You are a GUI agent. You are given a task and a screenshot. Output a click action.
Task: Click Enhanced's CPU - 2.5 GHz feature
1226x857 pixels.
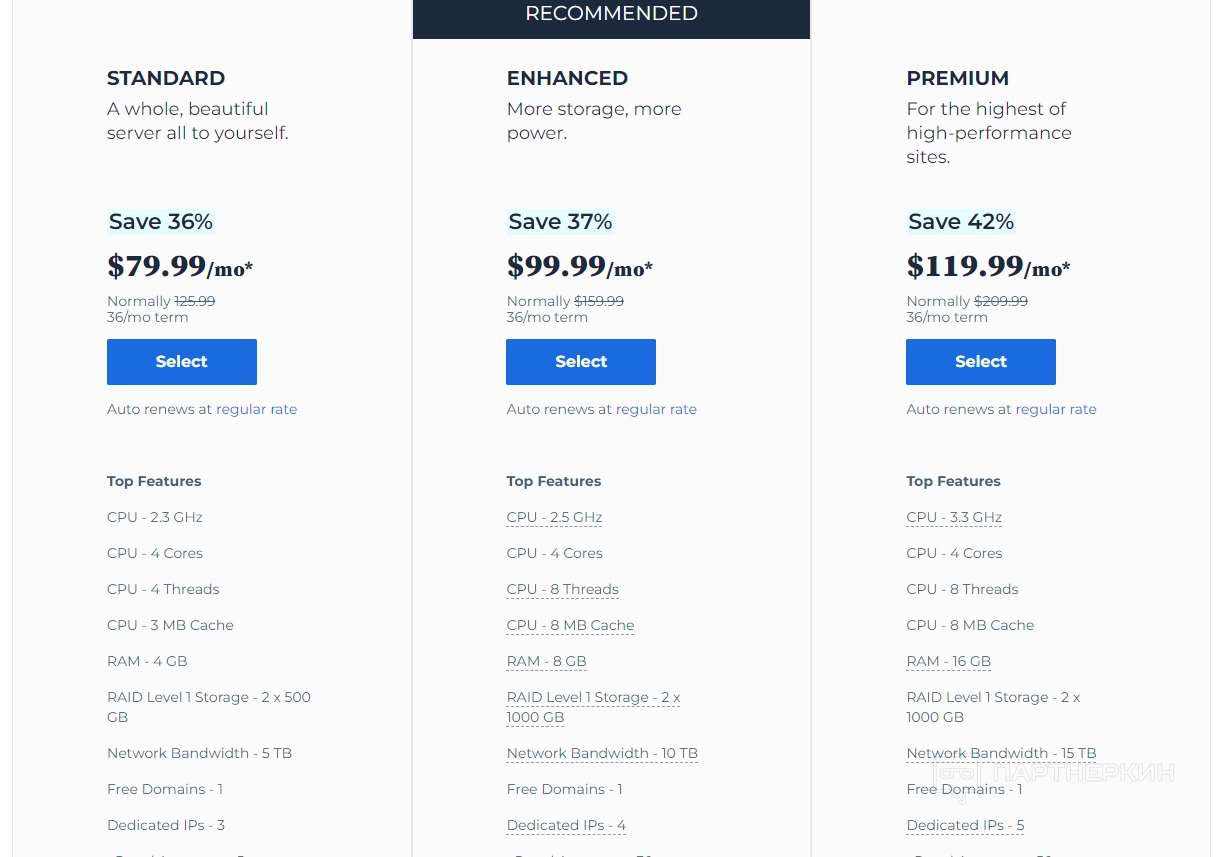coord(554,517)
